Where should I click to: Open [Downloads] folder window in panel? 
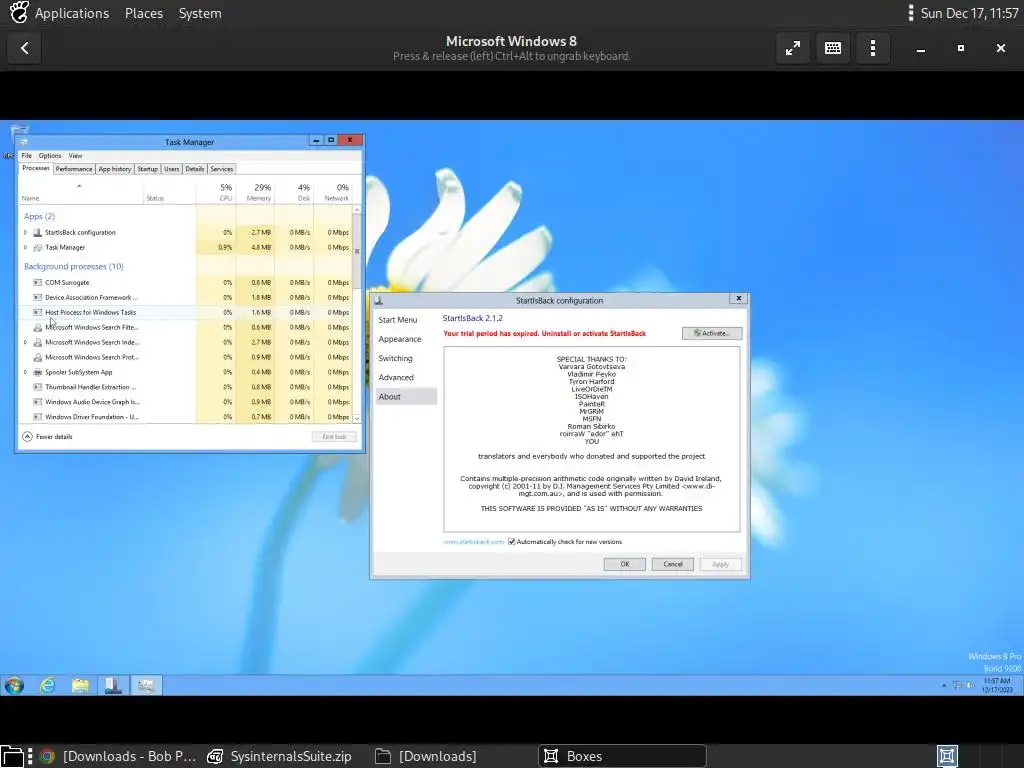(426, 756)
